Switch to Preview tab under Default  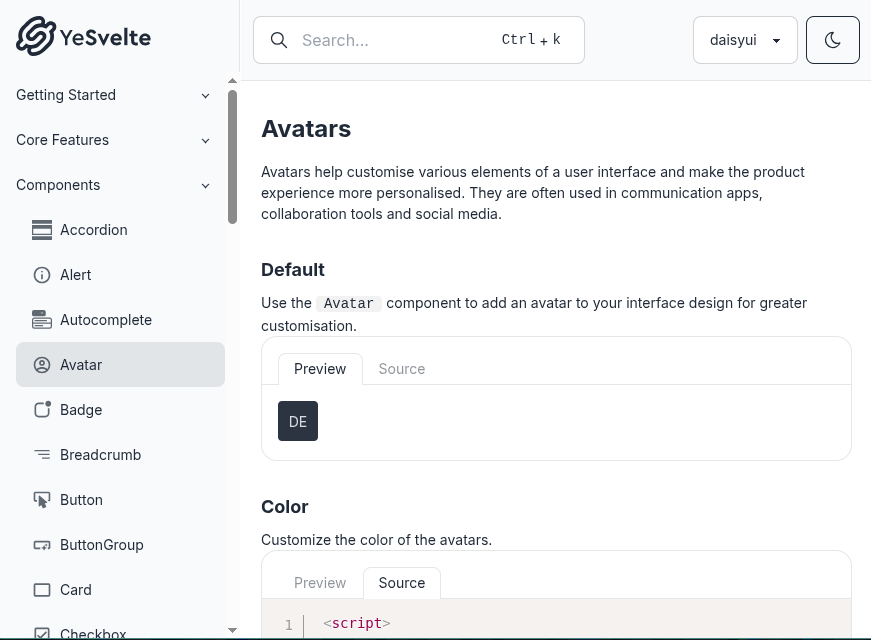pos(320,369)
